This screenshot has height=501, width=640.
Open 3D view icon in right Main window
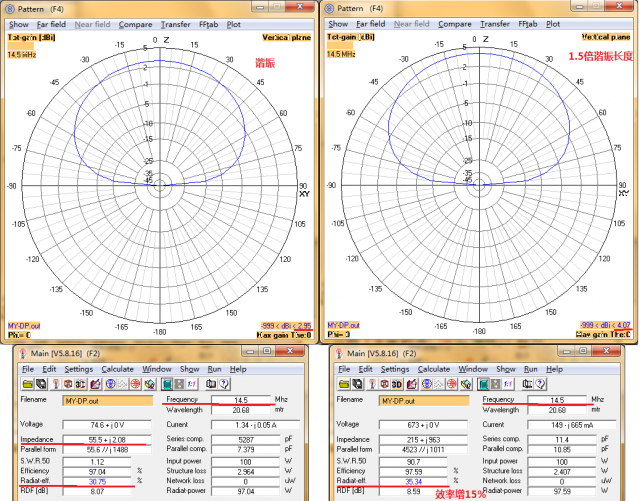[397, 384]
